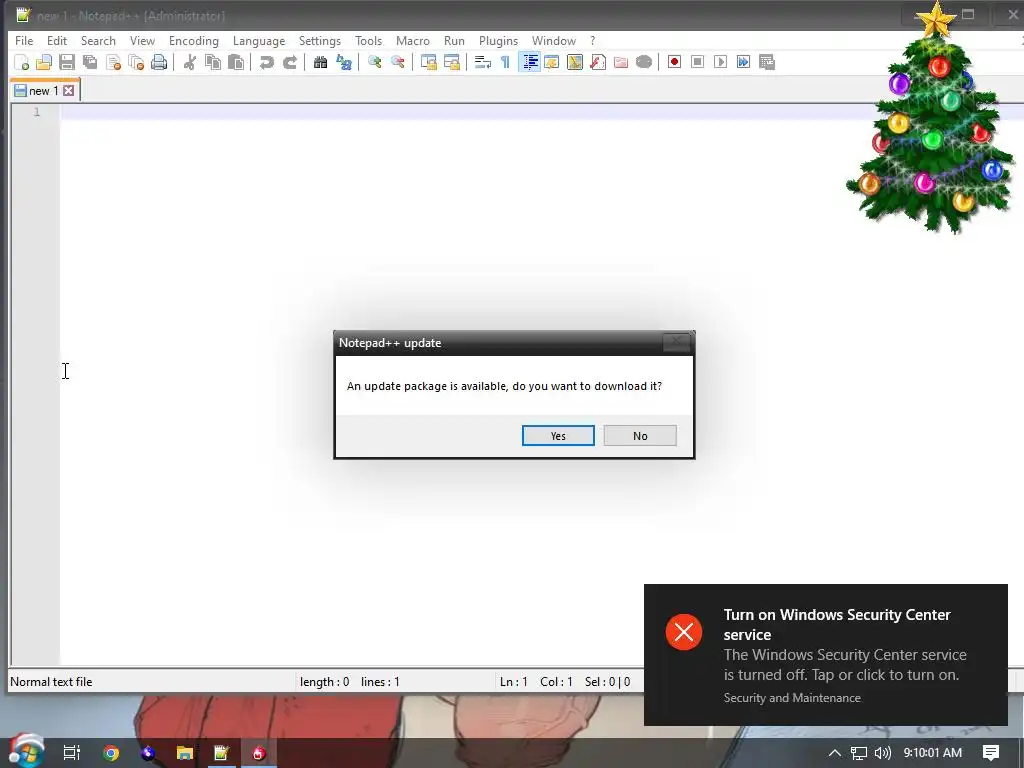Click No to decline the update
Viewport: 1024px width, 768px height.
[x=640, y=436]
